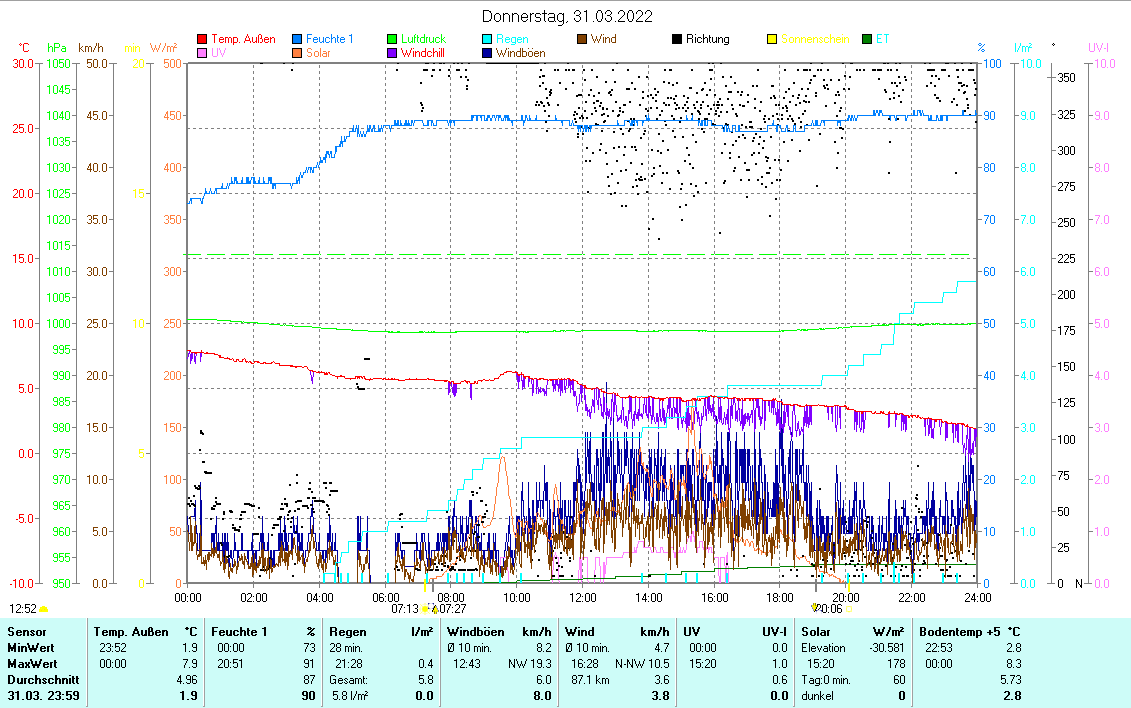The height and width of the screenshot is (708, 1131).
Task: Click the "28 min." rain duration
Action: click(346, 648)
